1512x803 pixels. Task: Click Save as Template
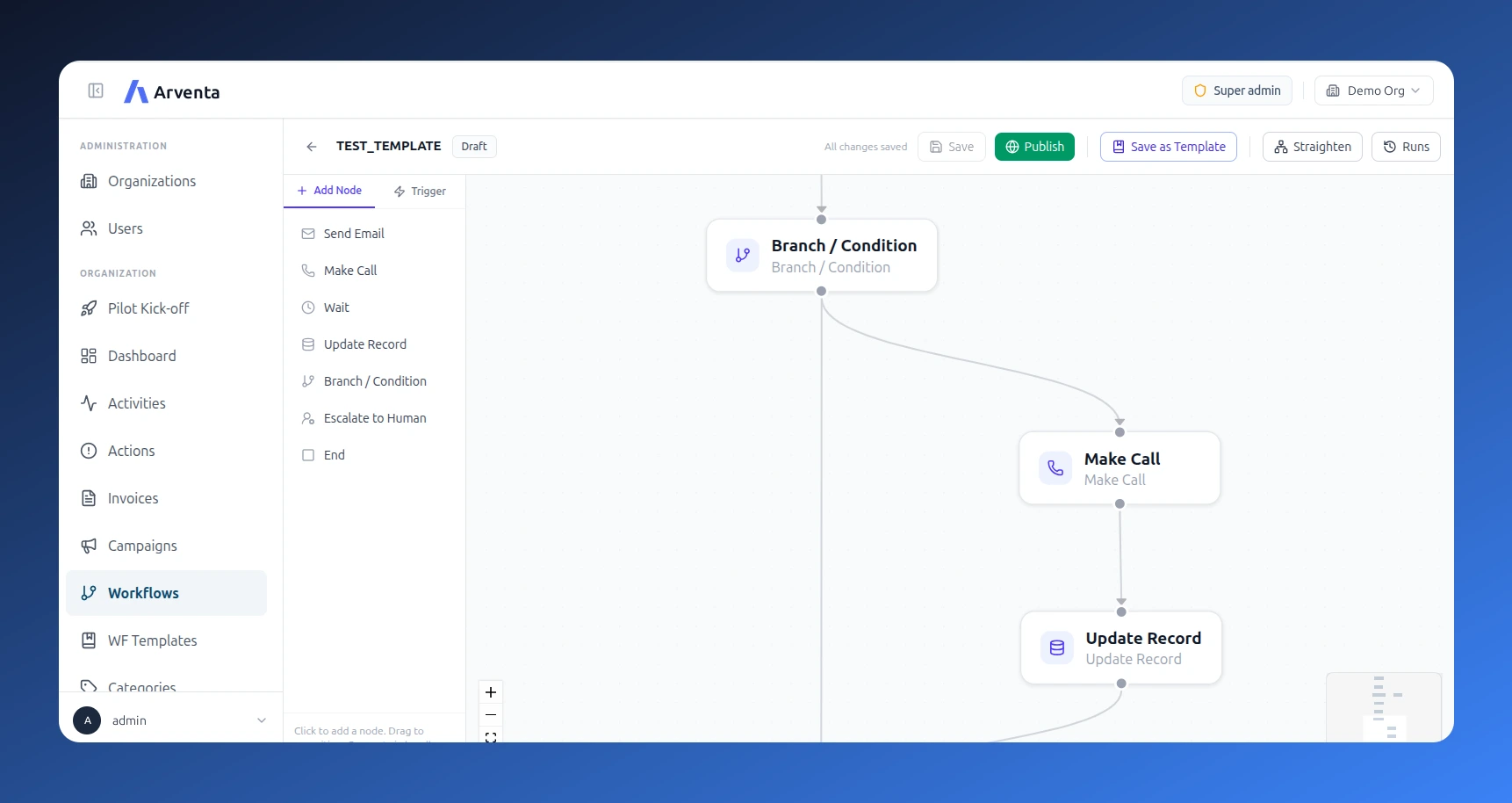(1169, 147)
